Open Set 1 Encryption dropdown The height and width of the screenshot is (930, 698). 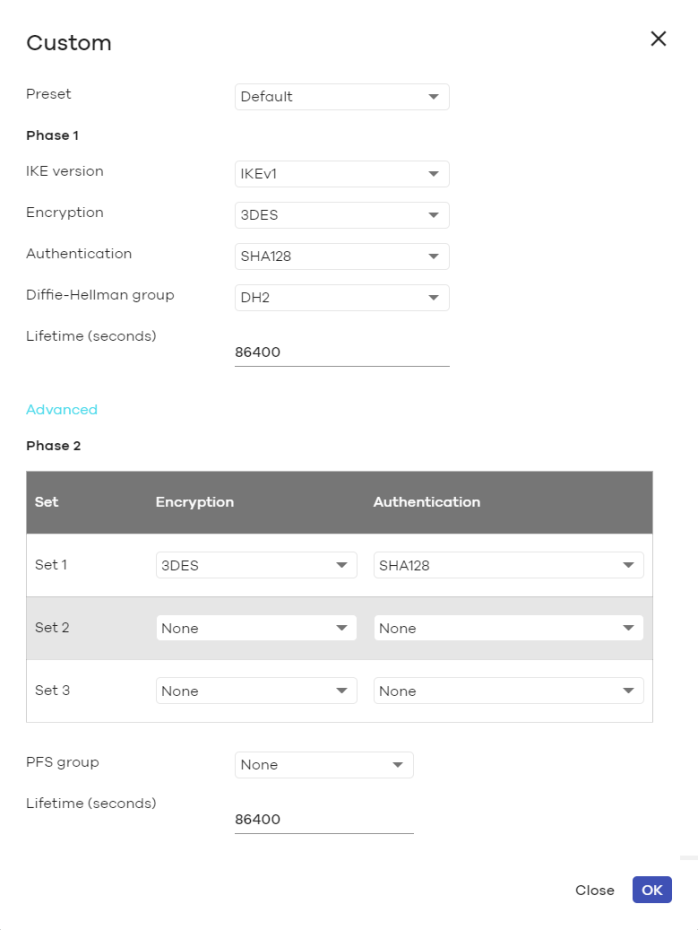click(x=256, y=565)
